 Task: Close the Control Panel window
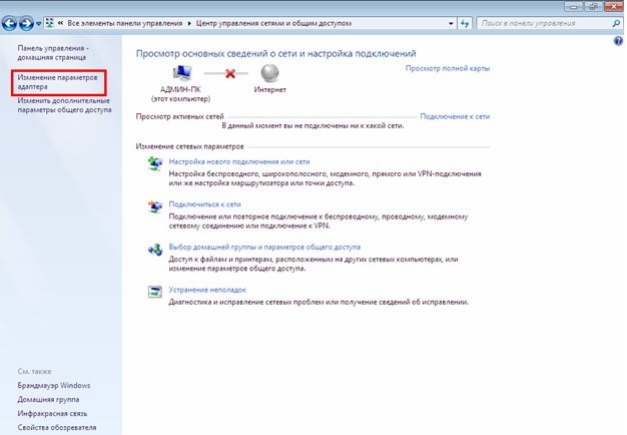[614, 6]
